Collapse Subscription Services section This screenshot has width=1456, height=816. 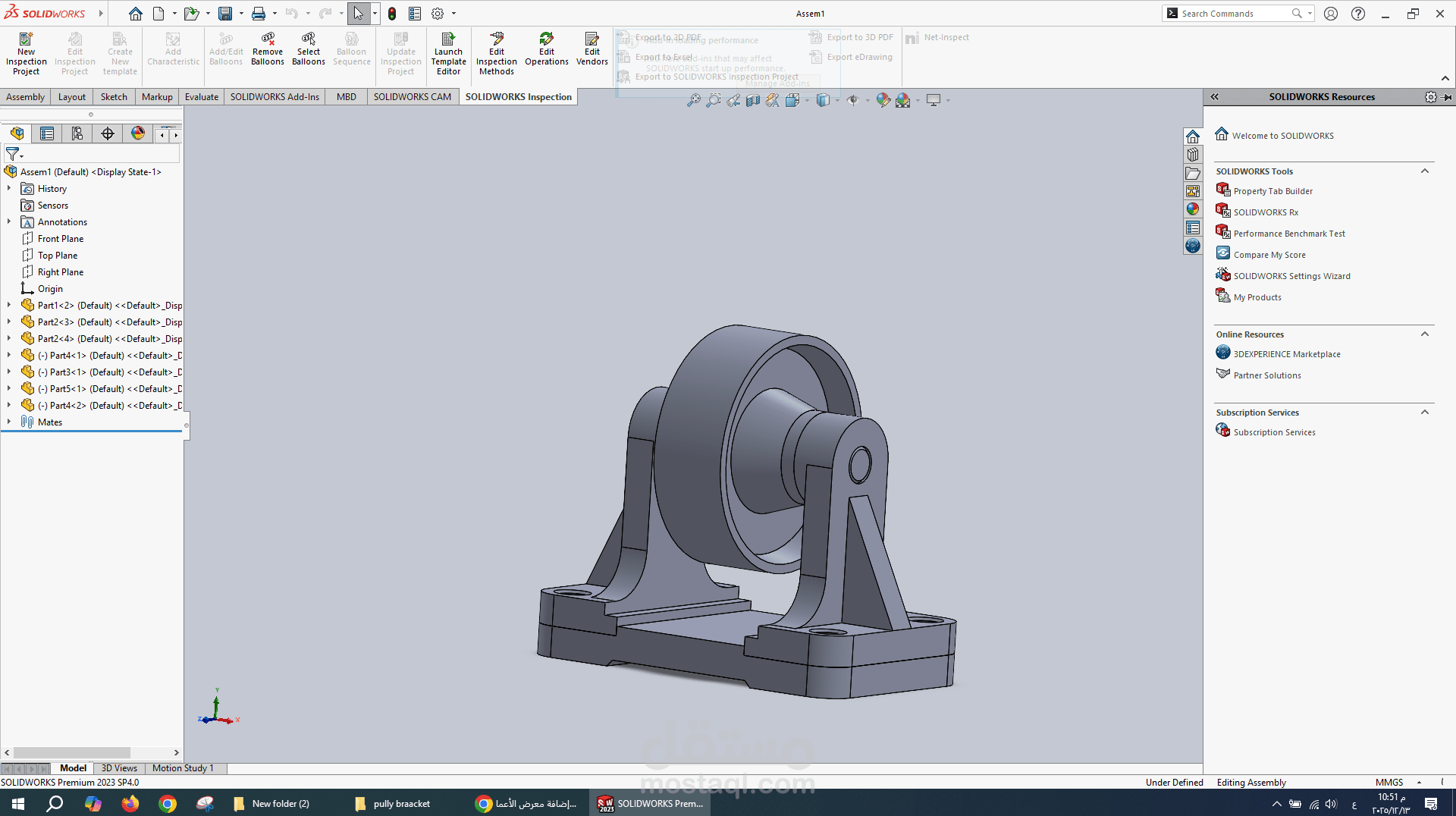(1425, 413)
